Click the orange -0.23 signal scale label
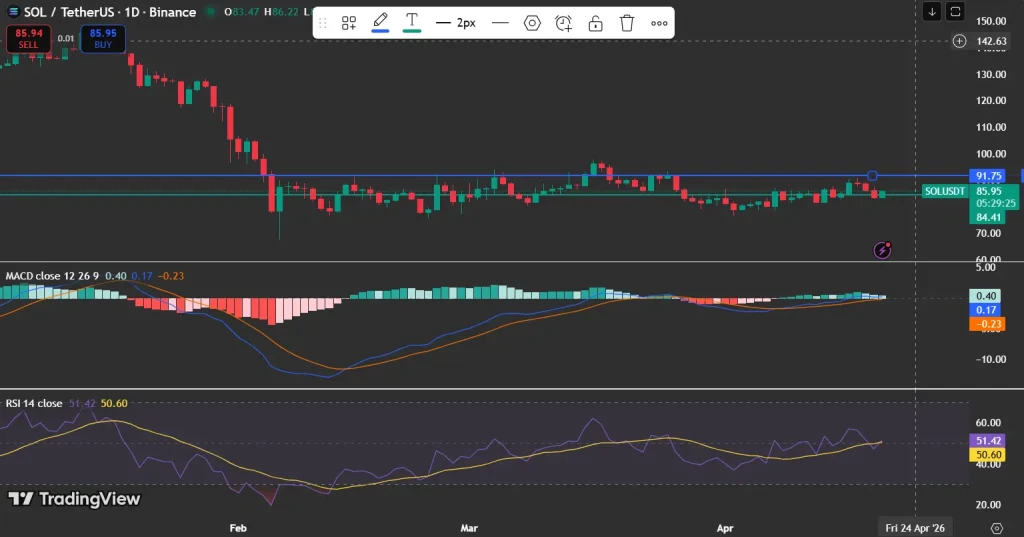The image size is (1024, 537). pos(987,324)
